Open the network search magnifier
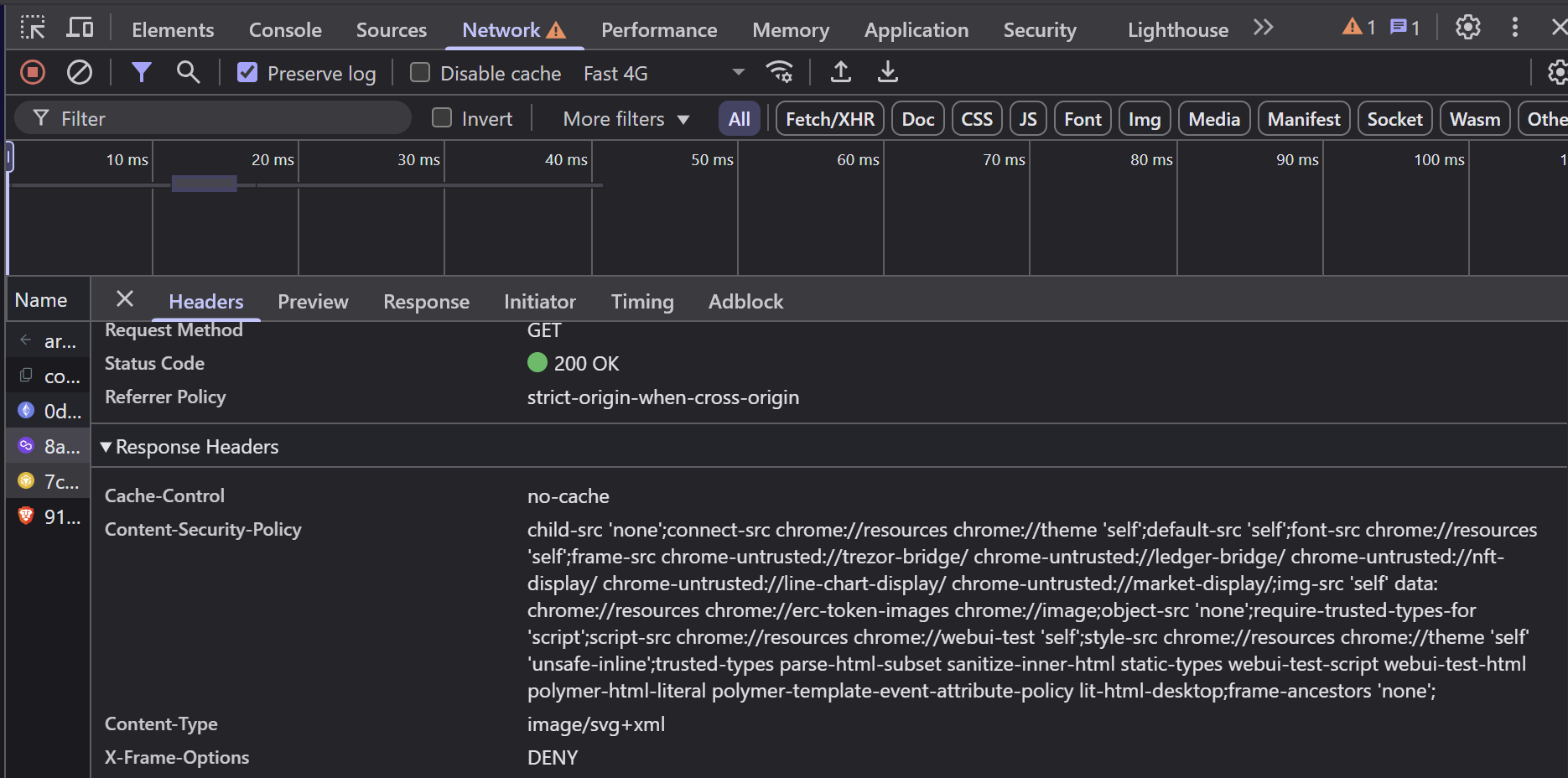 [188, 73]
